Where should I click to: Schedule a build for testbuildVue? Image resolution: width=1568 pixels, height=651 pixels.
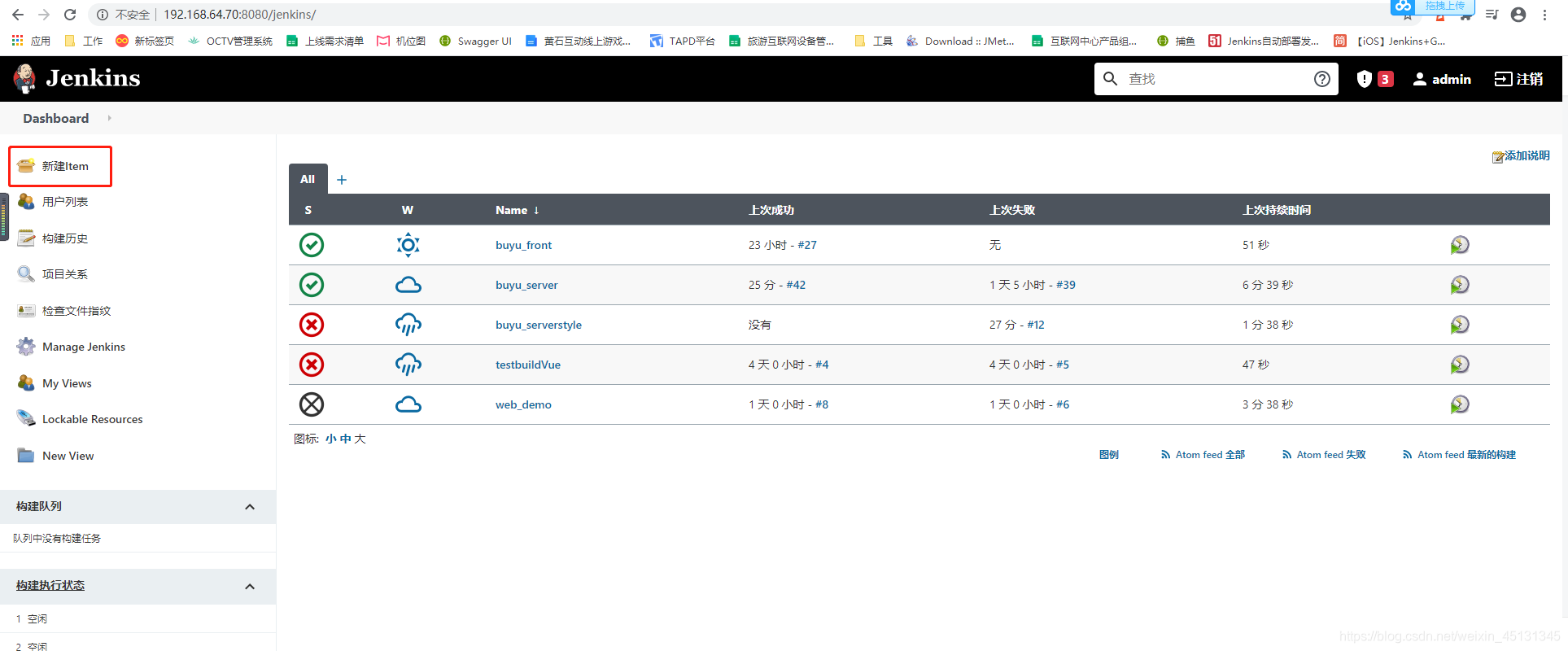pos(1460,365)
